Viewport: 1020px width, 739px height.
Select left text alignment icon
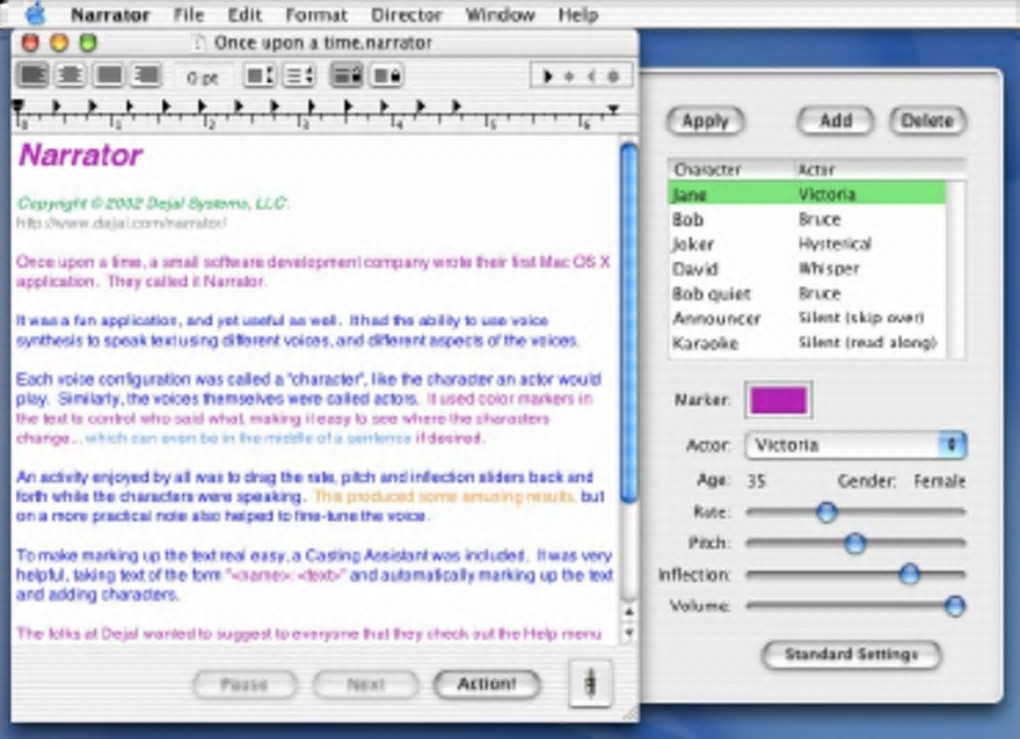pos(33,75)
